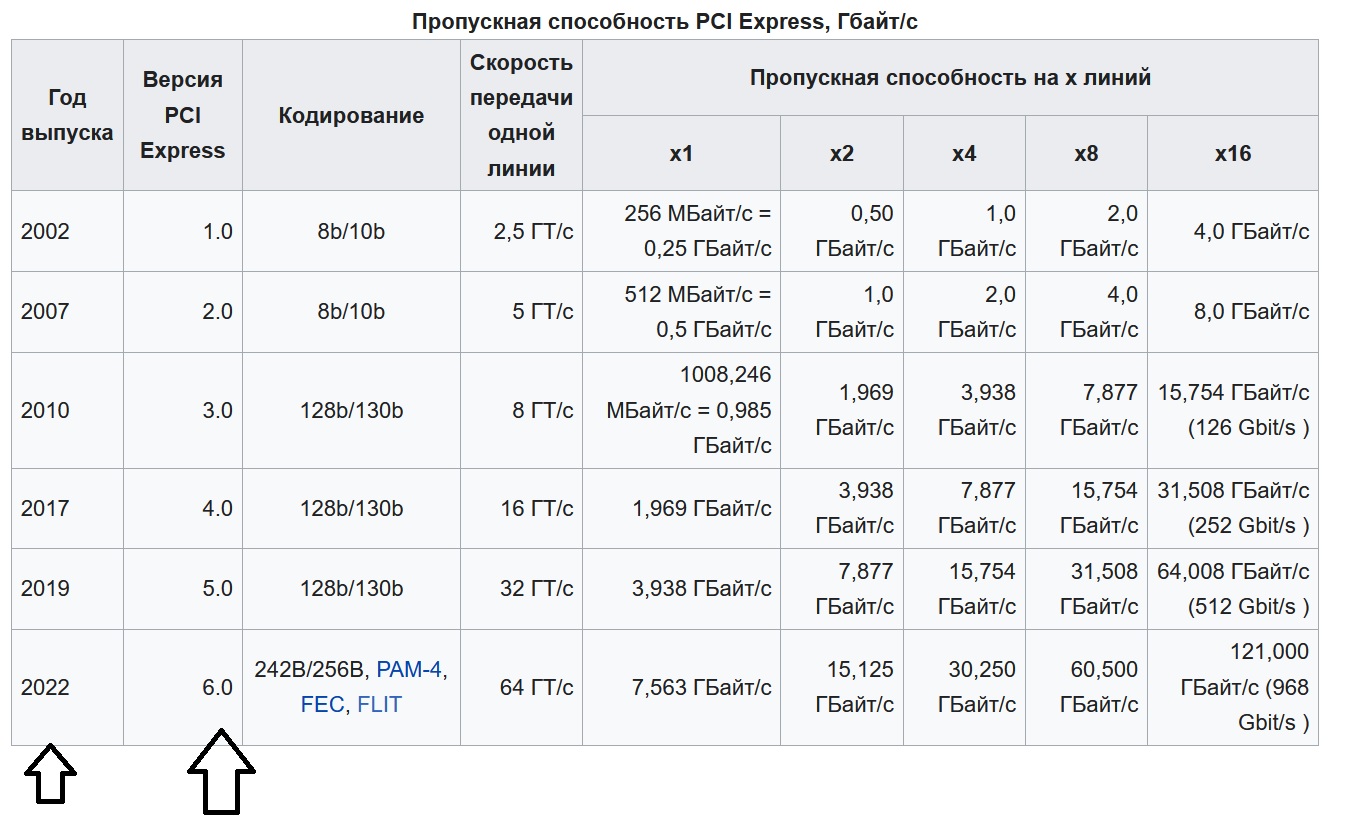Click the table title about PCI Express
Screen dimensions: 1346x828
(665, 22)
